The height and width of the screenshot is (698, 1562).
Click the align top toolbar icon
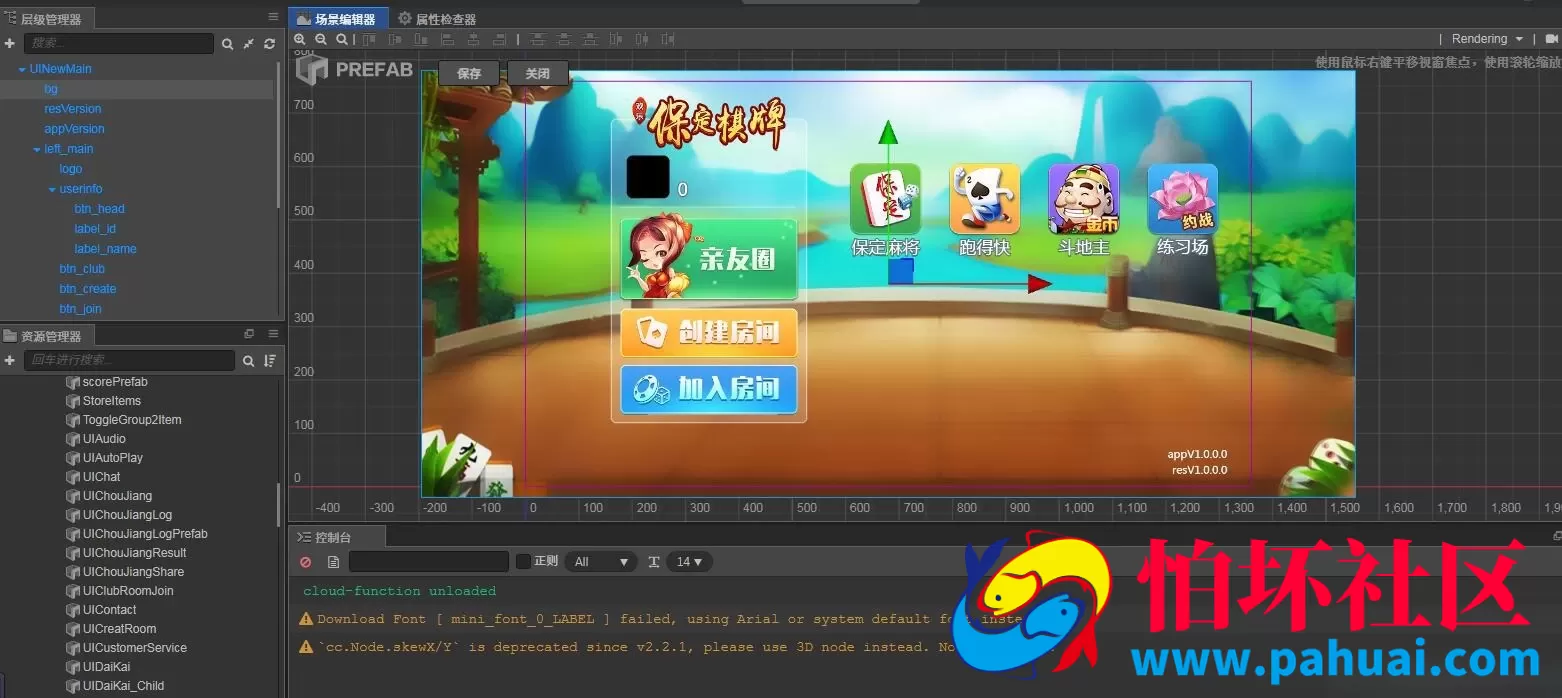[369, 39]
